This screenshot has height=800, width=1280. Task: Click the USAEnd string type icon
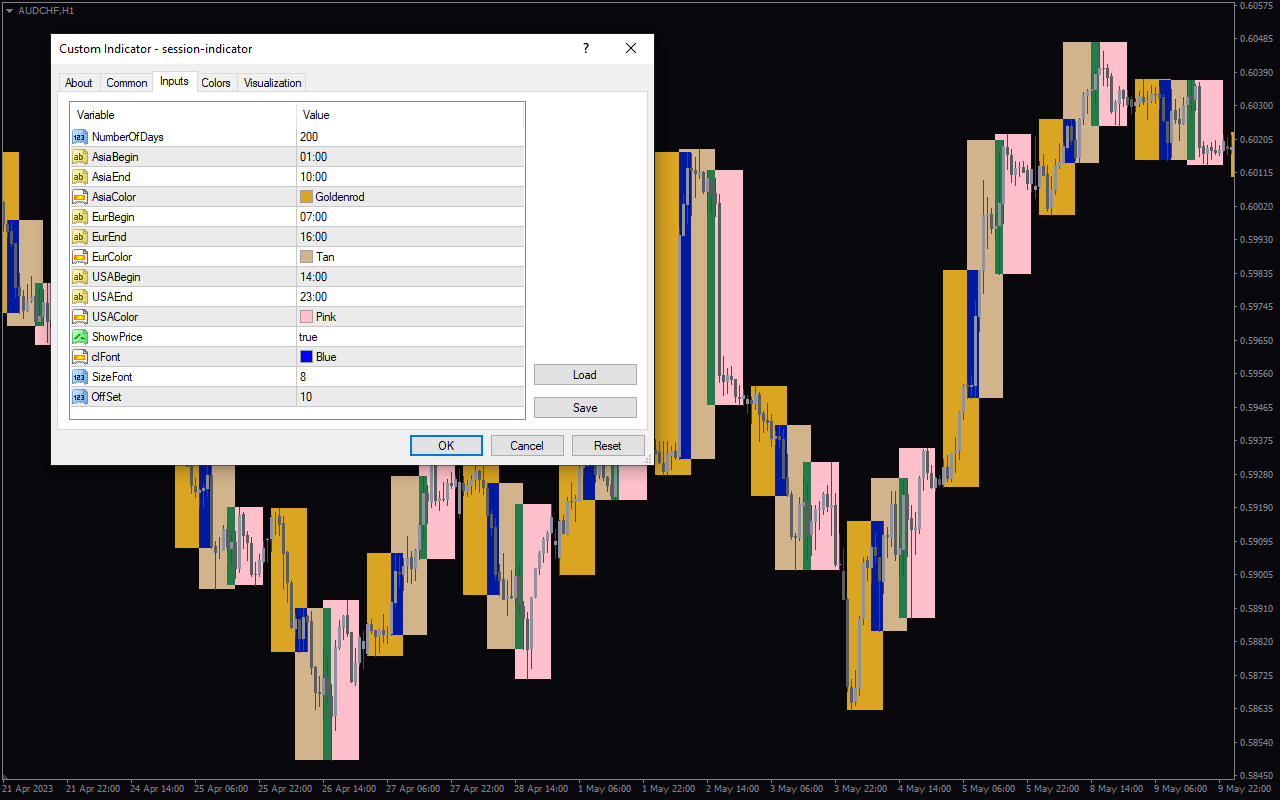tap(79, 297)
